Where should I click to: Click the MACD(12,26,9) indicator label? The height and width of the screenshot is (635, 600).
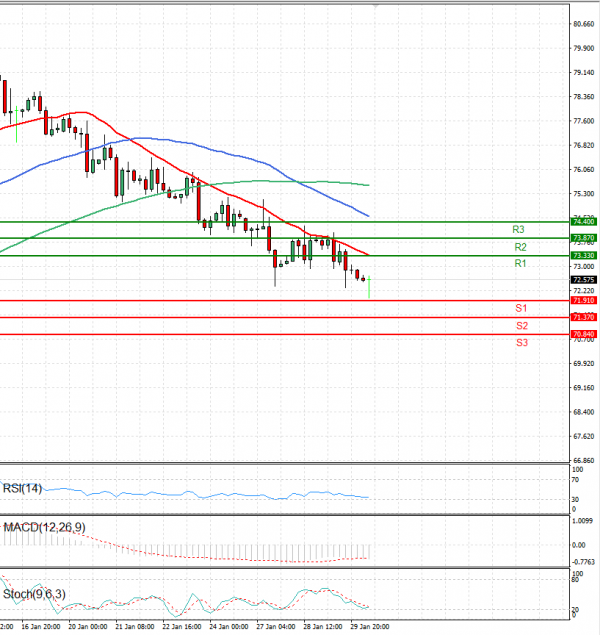pos(44,527)
